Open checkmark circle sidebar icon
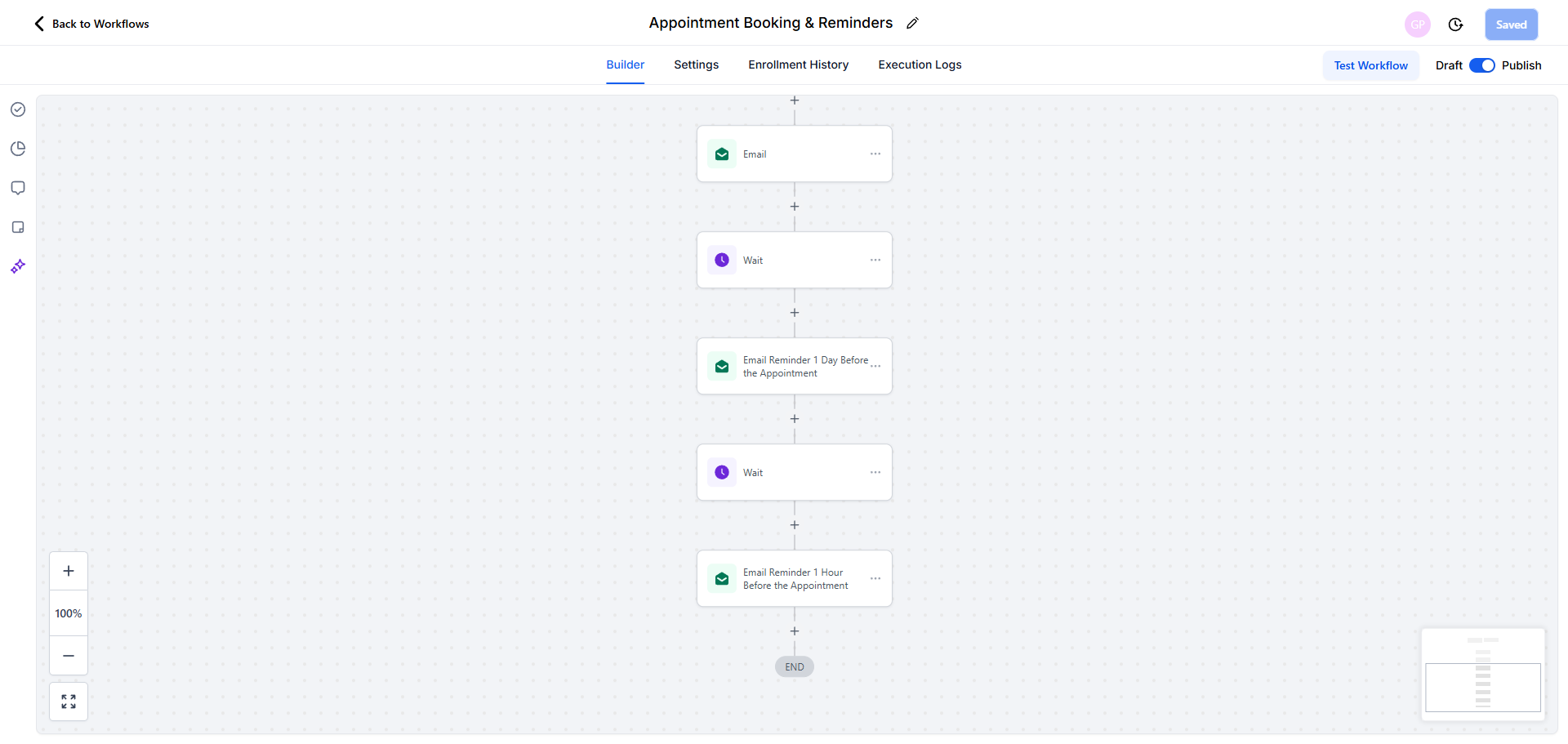The width and height of the screenshot is (1568, 744). click(18, 109)
